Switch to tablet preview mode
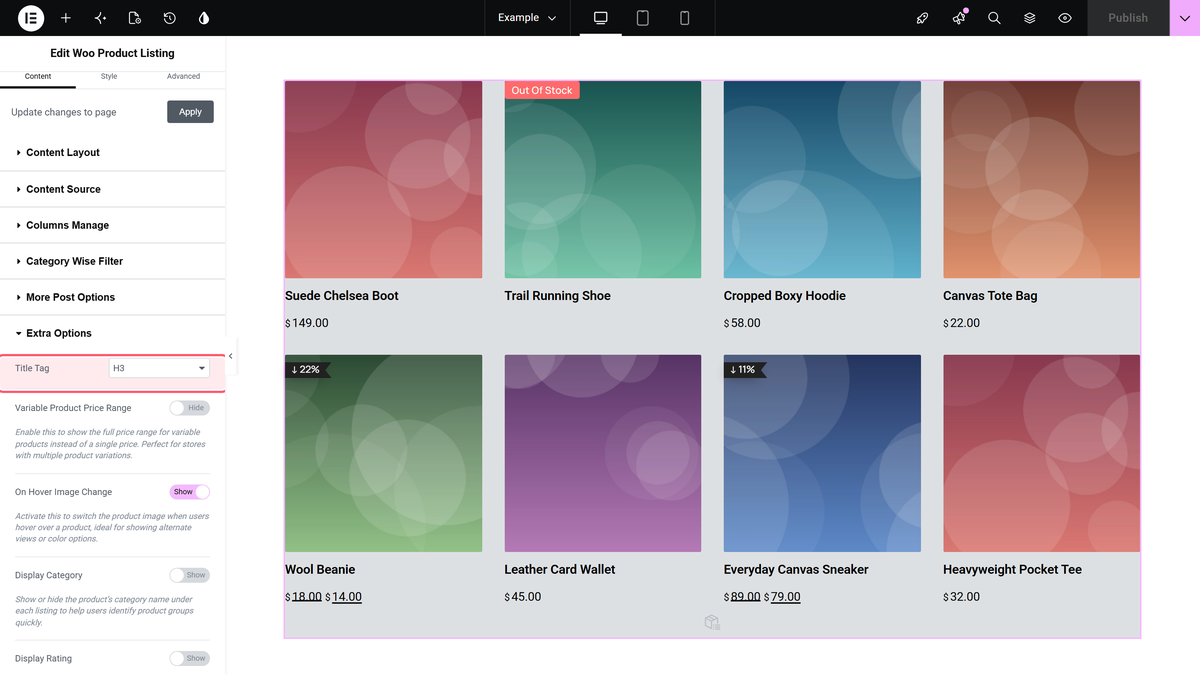Image resolution: width=1200 pixels, height=675 pixels. (643, 18)
